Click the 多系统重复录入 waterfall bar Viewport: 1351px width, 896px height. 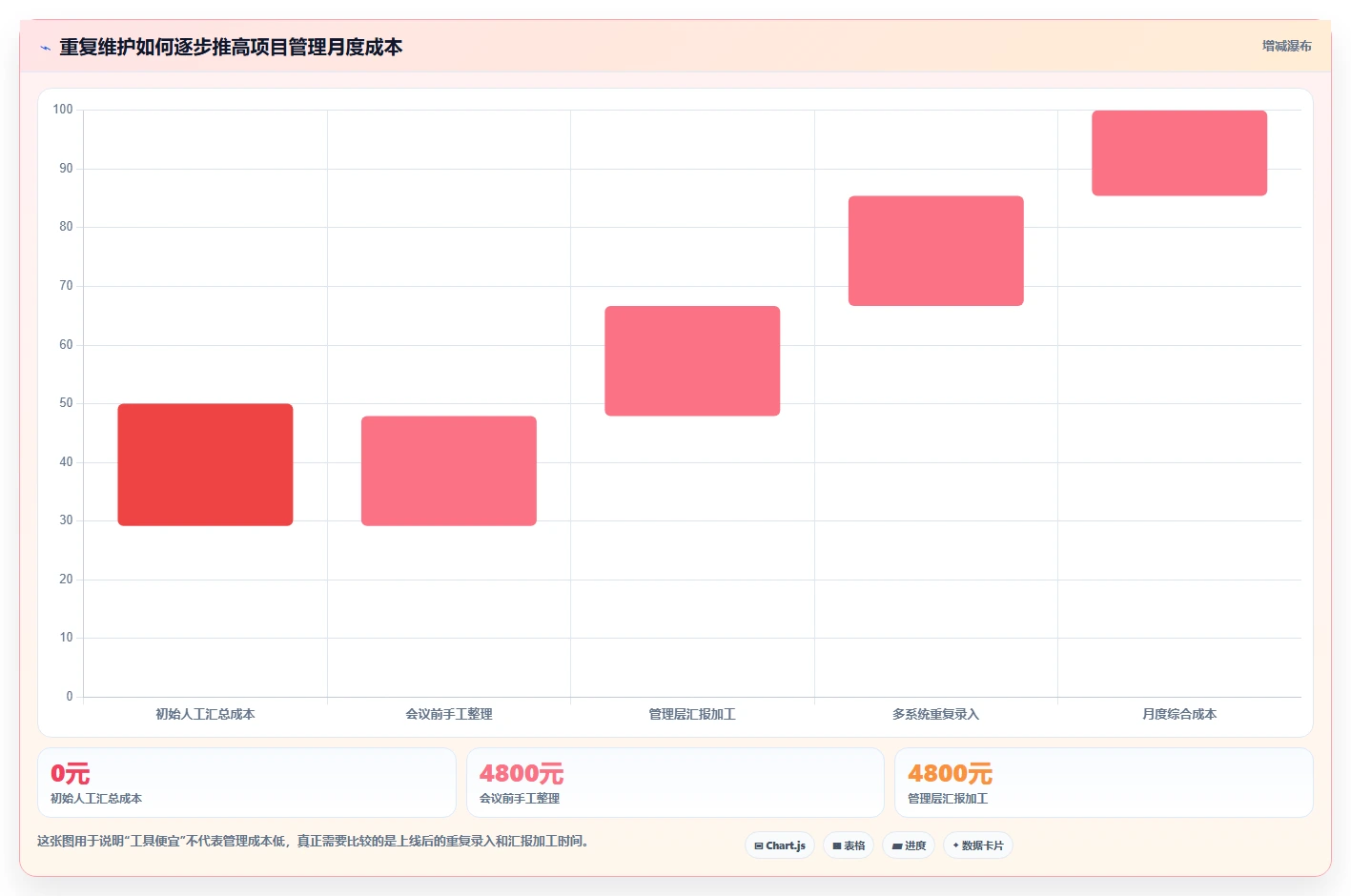pos(936,251)
